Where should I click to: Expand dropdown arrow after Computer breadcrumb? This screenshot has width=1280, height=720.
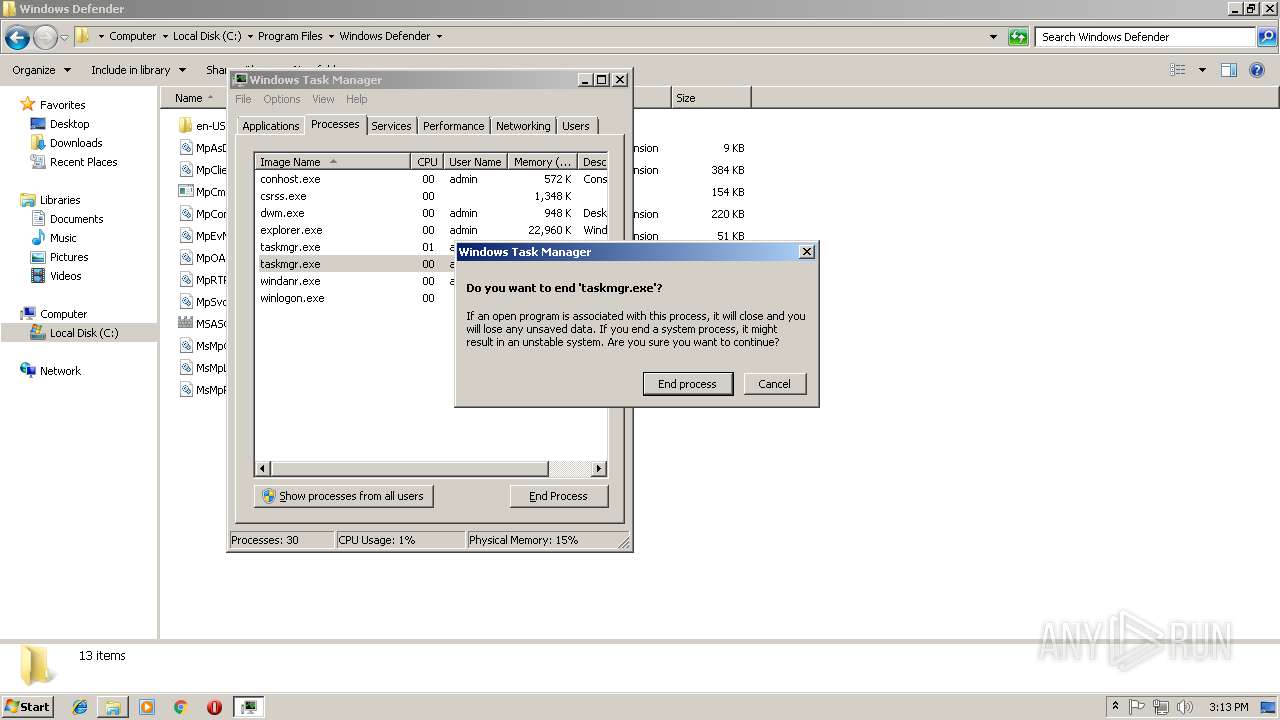point(165,36)
